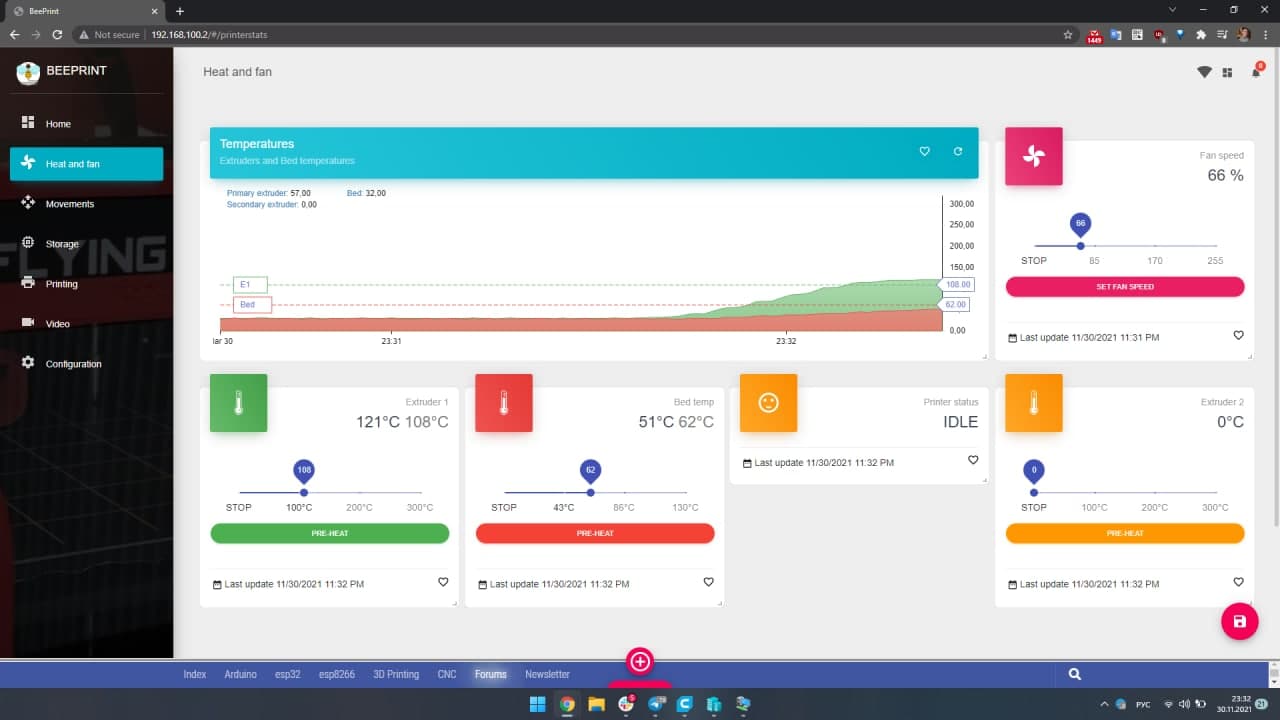This screenshot has height=720, width=1280.
Task: Toggle the heart on the Fan speed card
Action: 1238,336
